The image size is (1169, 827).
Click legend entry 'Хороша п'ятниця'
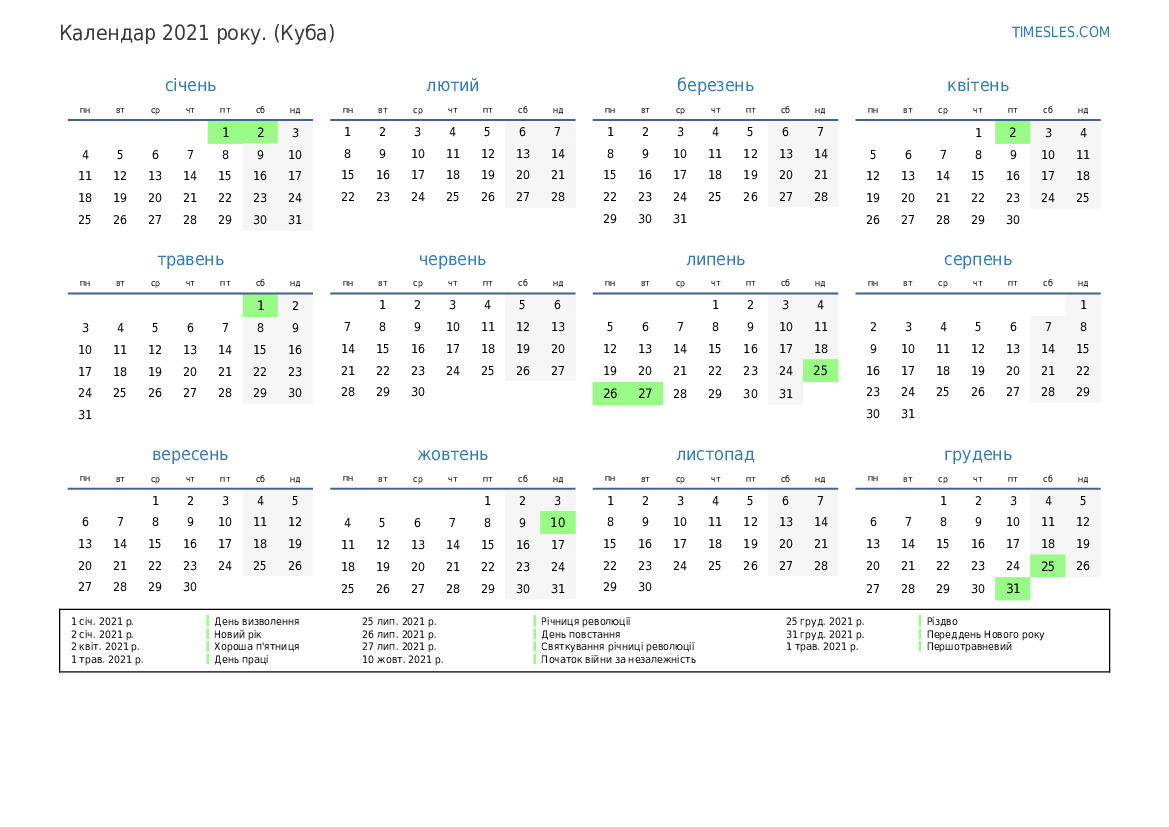tap(256, 647)
